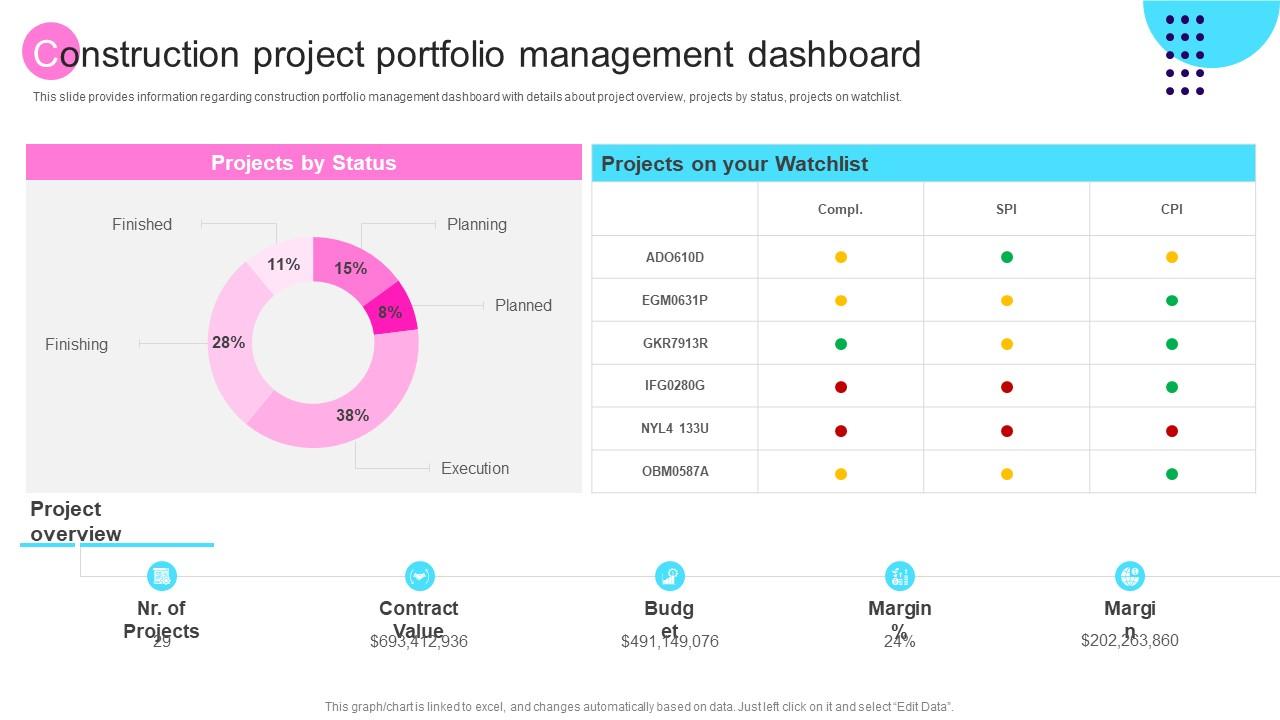Click the Margin % icon
Image resolution: width=1280 pixels, height=720 pixels.
[x=900, y=576]
